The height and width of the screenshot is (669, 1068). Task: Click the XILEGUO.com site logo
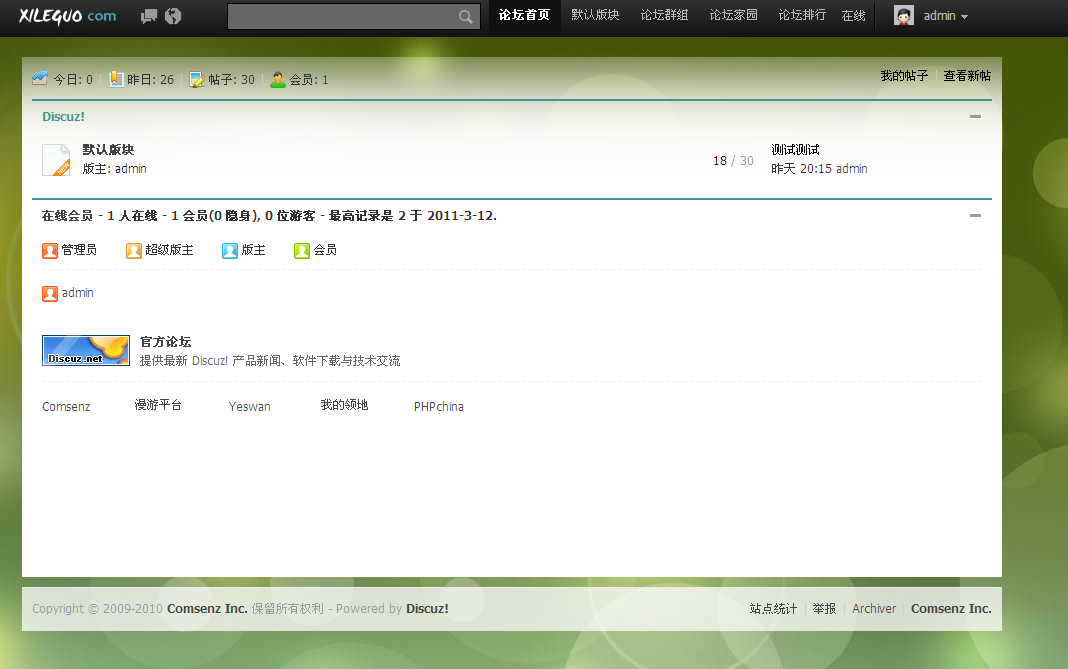tap(67, 16)
